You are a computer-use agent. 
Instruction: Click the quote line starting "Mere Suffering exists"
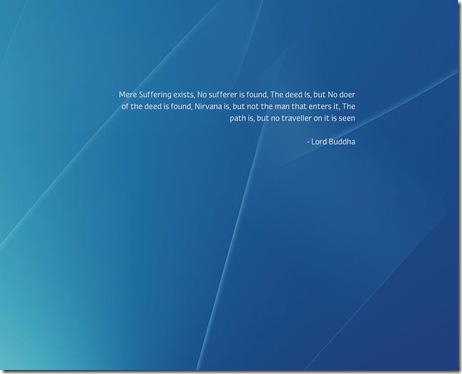237,95
